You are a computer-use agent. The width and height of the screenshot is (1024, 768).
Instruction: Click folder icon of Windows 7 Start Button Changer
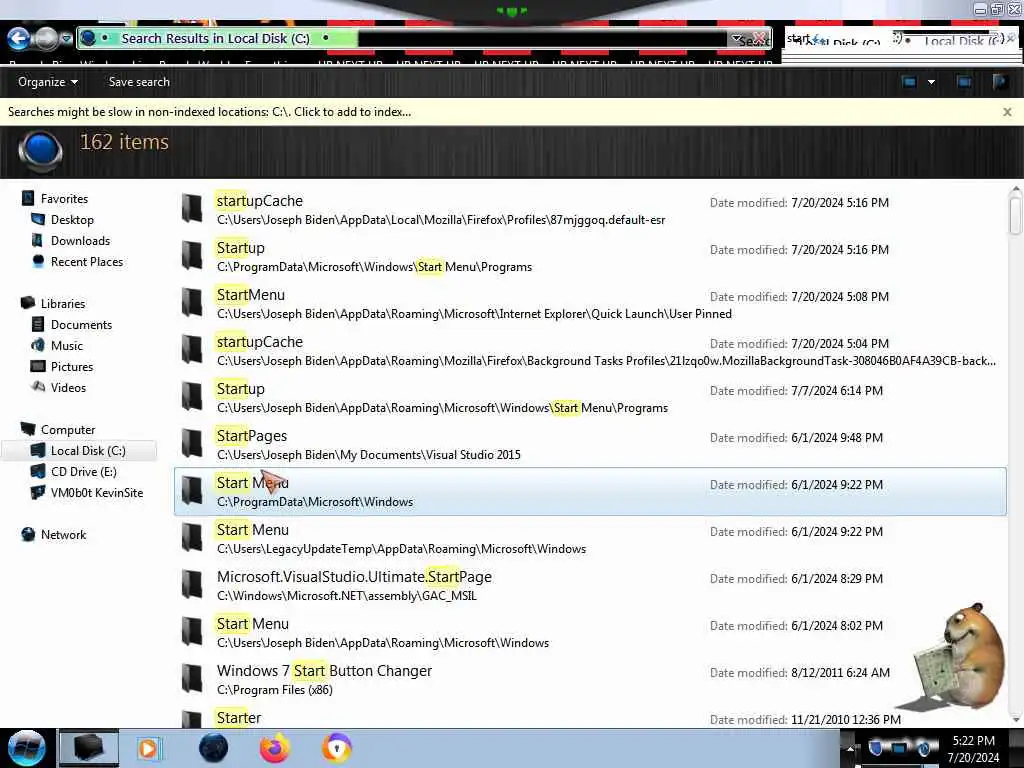point(191,679)
